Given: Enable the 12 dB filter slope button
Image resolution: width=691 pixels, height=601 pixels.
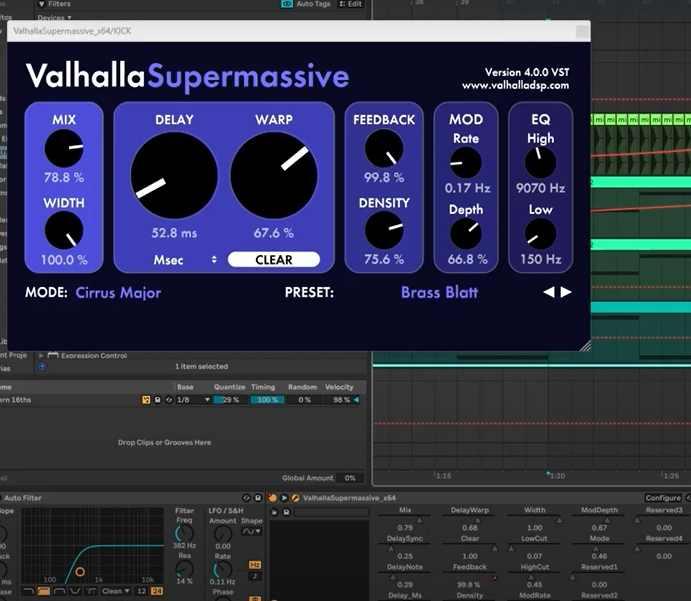Looking at the screenshot, I should 142,592.
